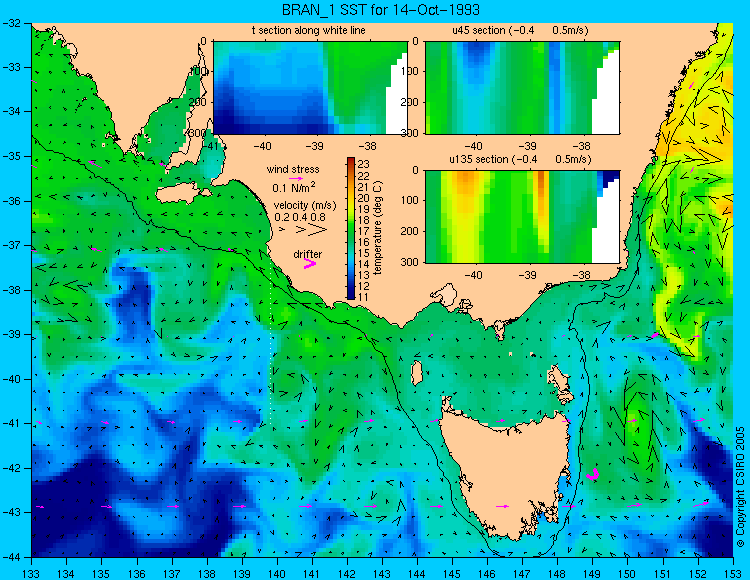This screenshot has width=750, height=580.
Task: Click the magenta drifter symbol in the legend
Action: [x=309, y=263]
